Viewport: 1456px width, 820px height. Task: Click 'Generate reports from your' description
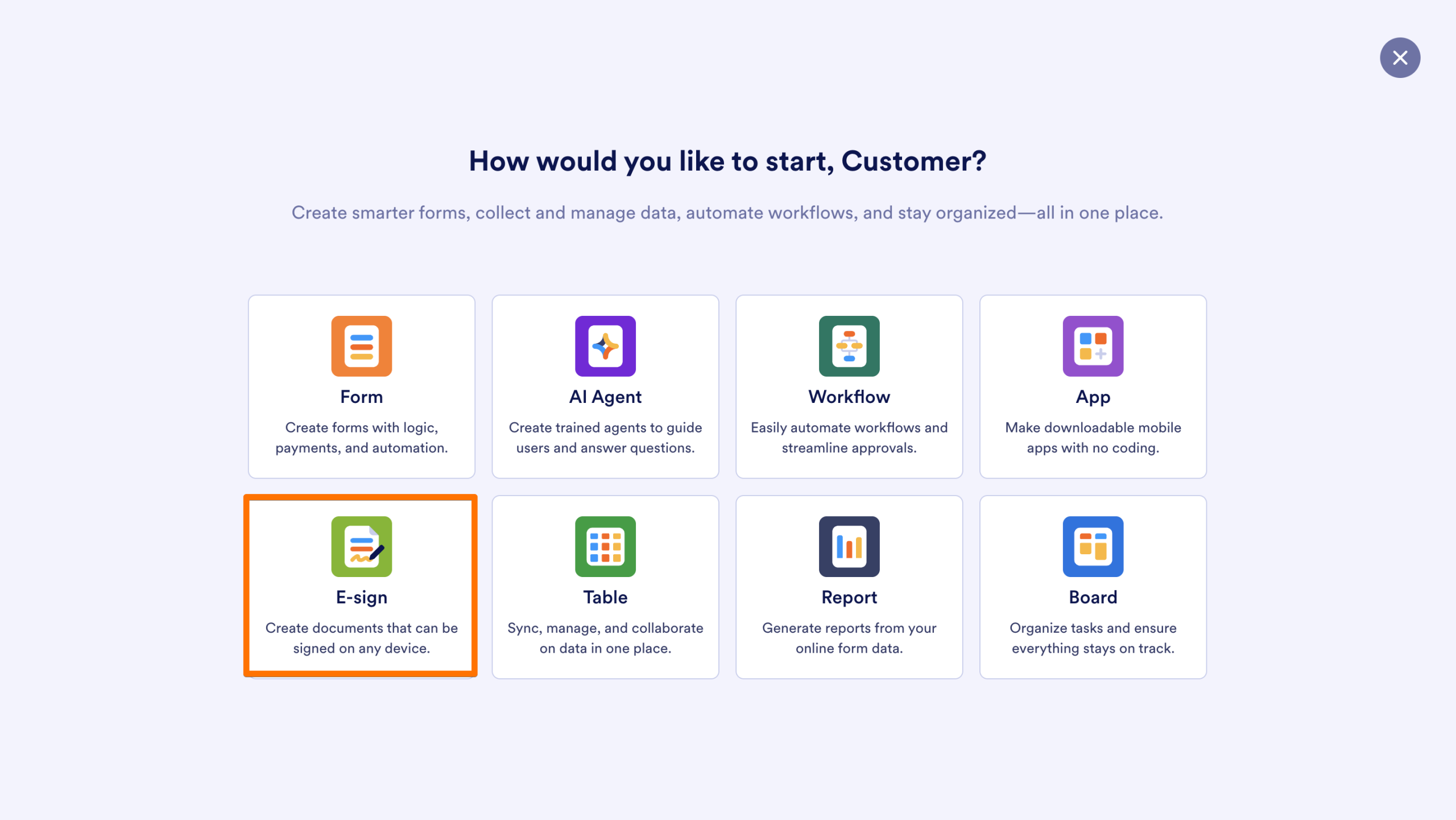tap(849, 628)
